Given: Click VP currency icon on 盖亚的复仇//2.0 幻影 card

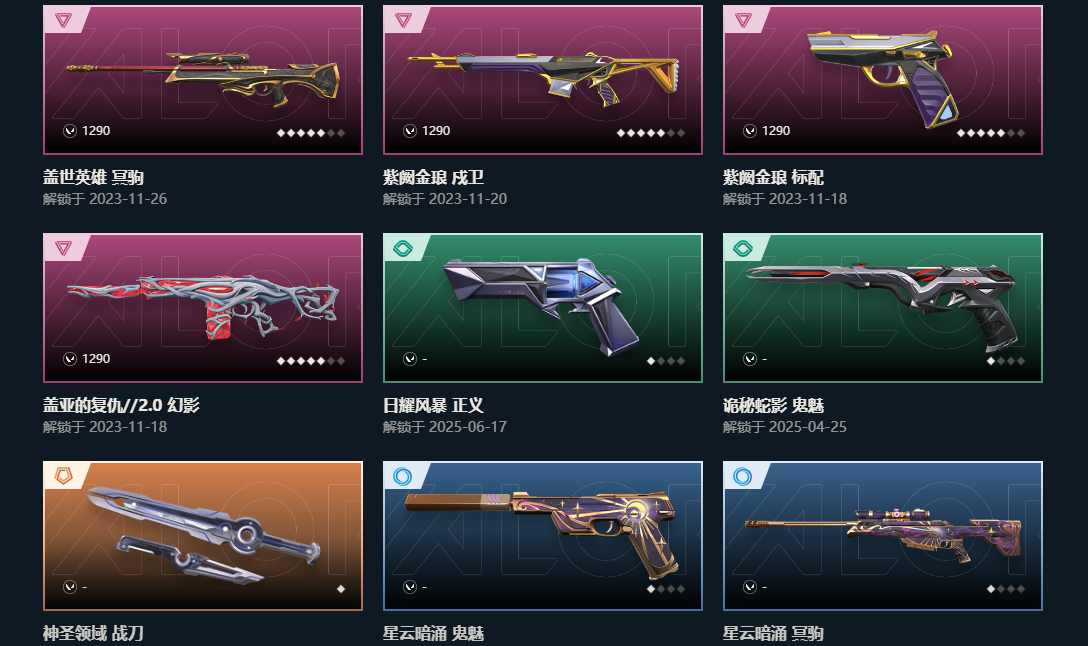Looking at the screenshot, I should (x=70, y=359).
